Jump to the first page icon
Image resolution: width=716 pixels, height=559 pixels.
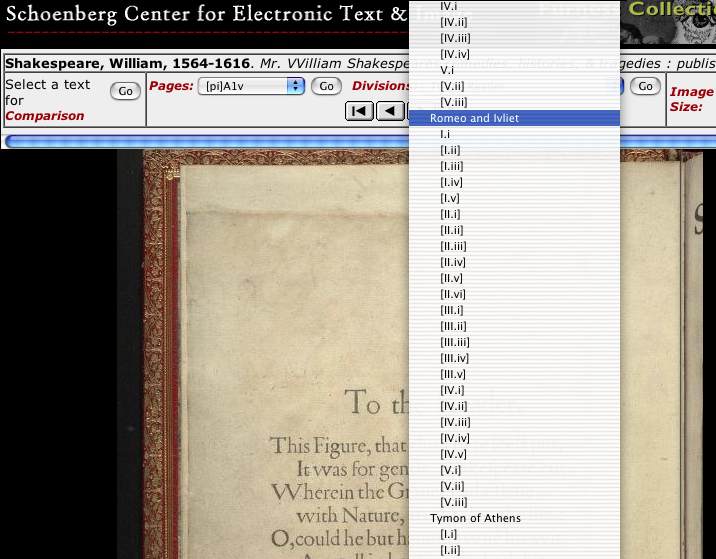[359, 111]
